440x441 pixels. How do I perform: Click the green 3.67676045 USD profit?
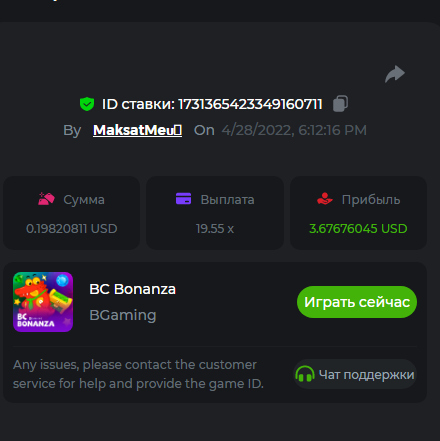click(358, 229)
